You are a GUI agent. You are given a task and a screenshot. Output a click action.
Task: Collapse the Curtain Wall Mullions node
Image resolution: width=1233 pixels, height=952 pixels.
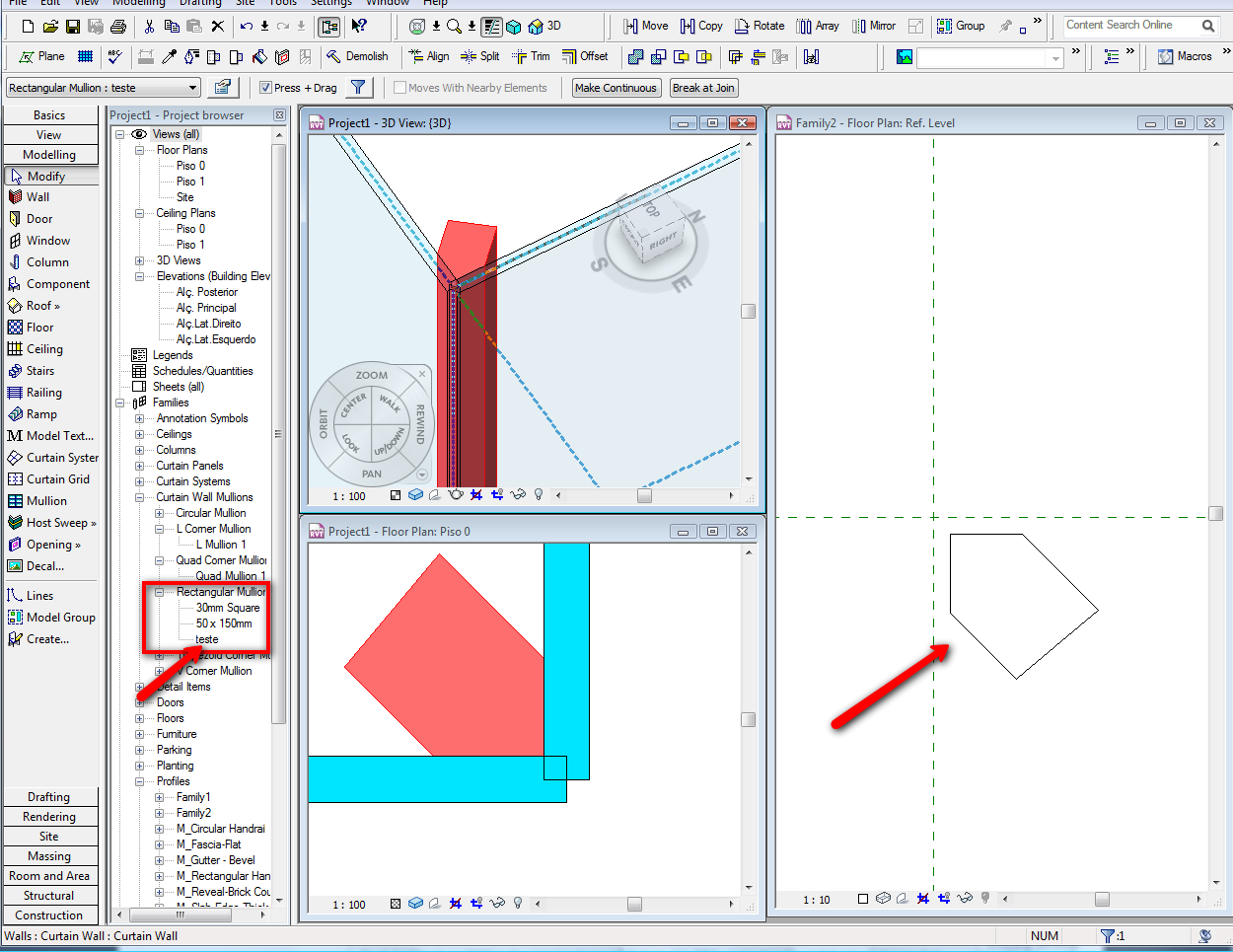tap(139, 497)
